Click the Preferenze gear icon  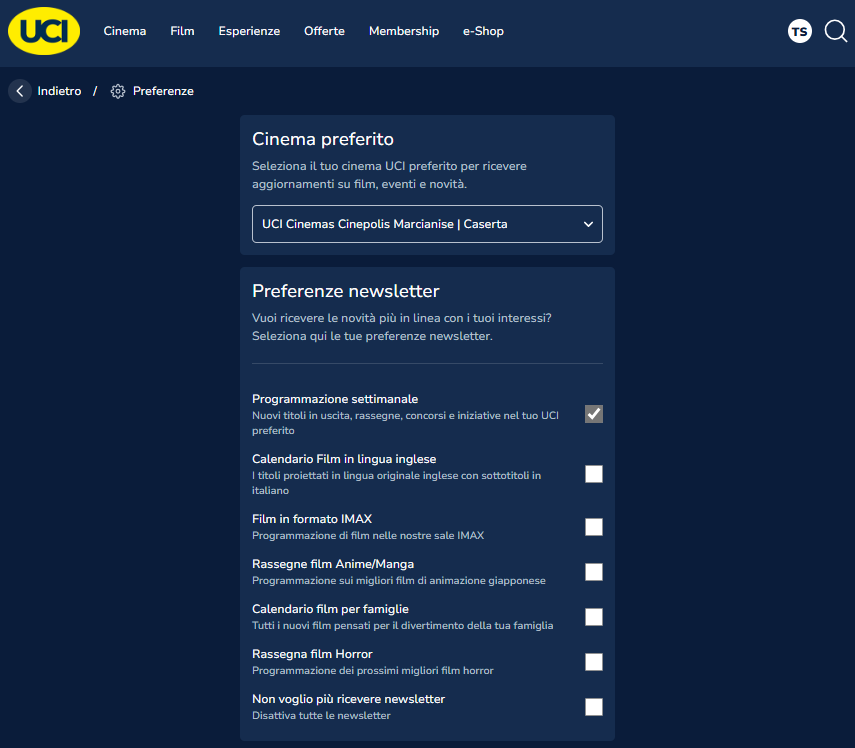click(118, 91)
